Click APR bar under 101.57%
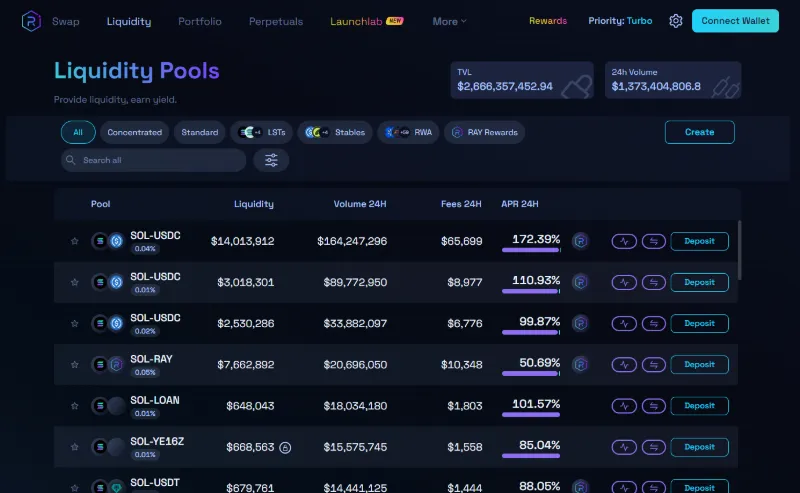This screenshot has width=800, height=493. 531,415
